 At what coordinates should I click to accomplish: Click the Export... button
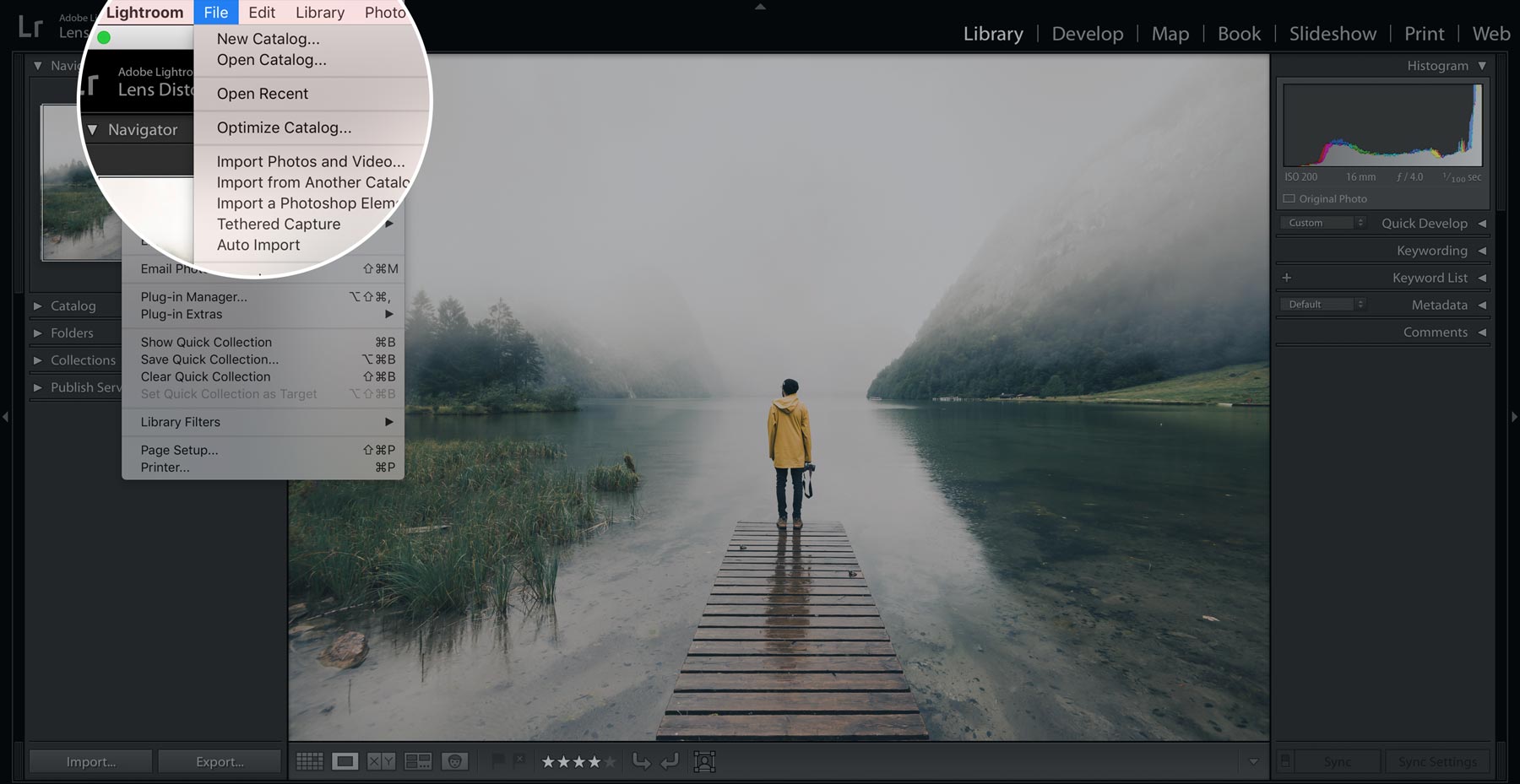click(x=220, y=762)
